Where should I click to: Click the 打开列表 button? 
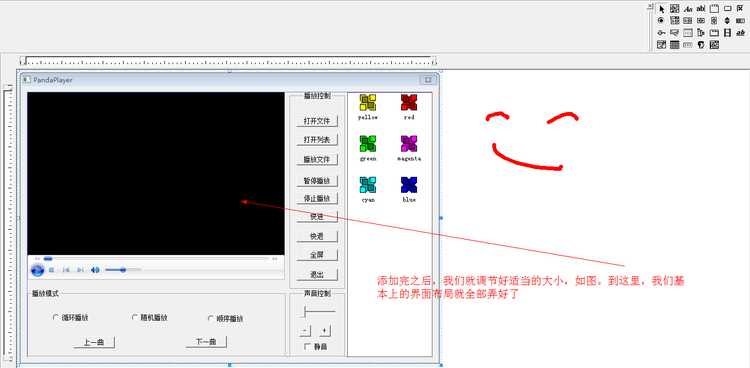(317, 140)
